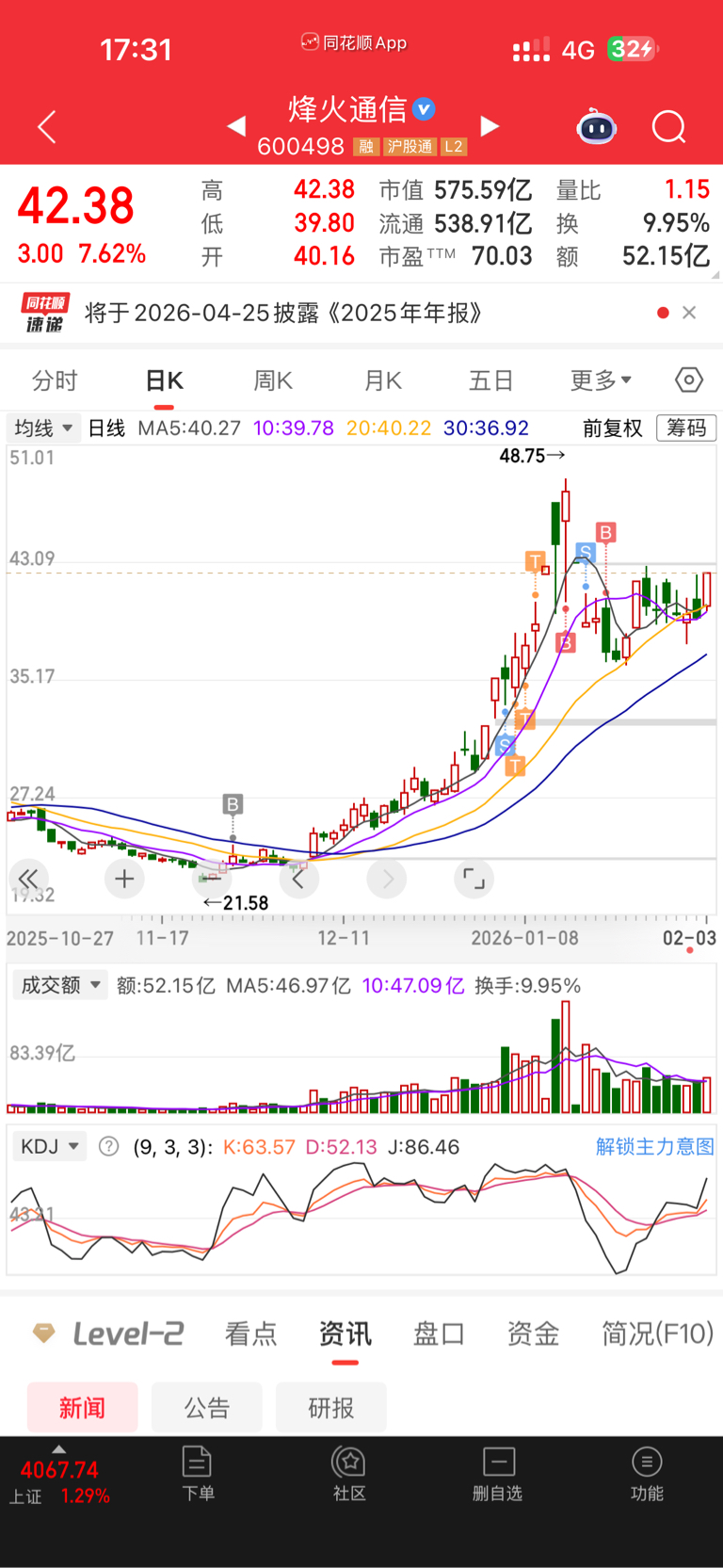Open the 均线 indicator dropdown
This screenshot has height=1568, width=723.
click(43, 428)
